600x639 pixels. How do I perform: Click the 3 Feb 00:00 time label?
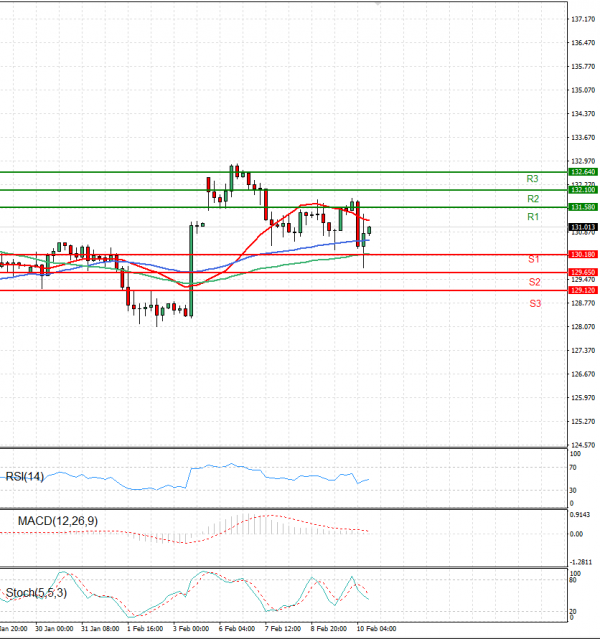pyautogui.click(x=191, y=629)
